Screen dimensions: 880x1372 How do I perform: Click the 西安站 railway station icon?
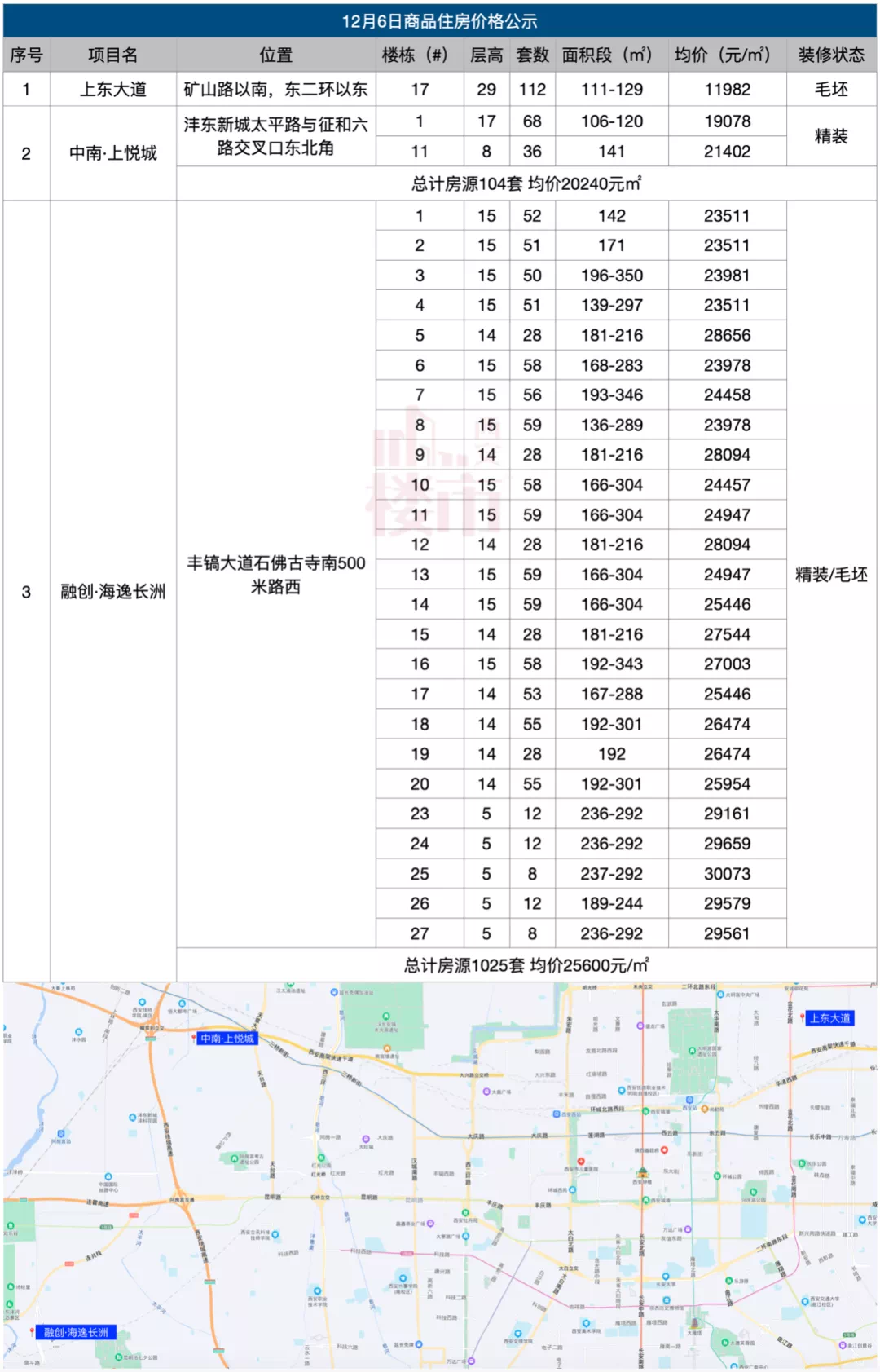689,1099
